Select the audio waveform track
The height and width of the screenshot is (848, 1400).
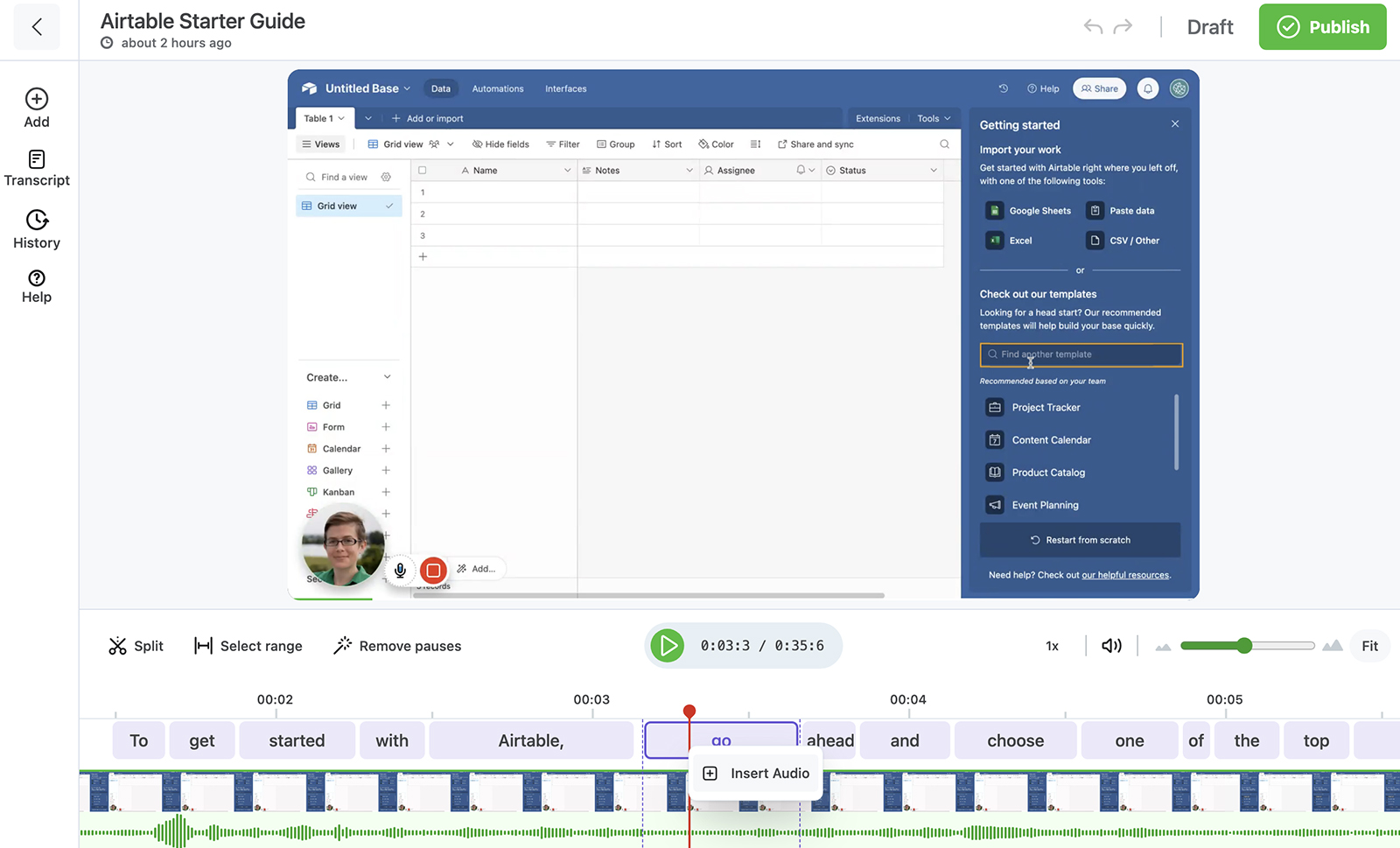click(739, 831)
